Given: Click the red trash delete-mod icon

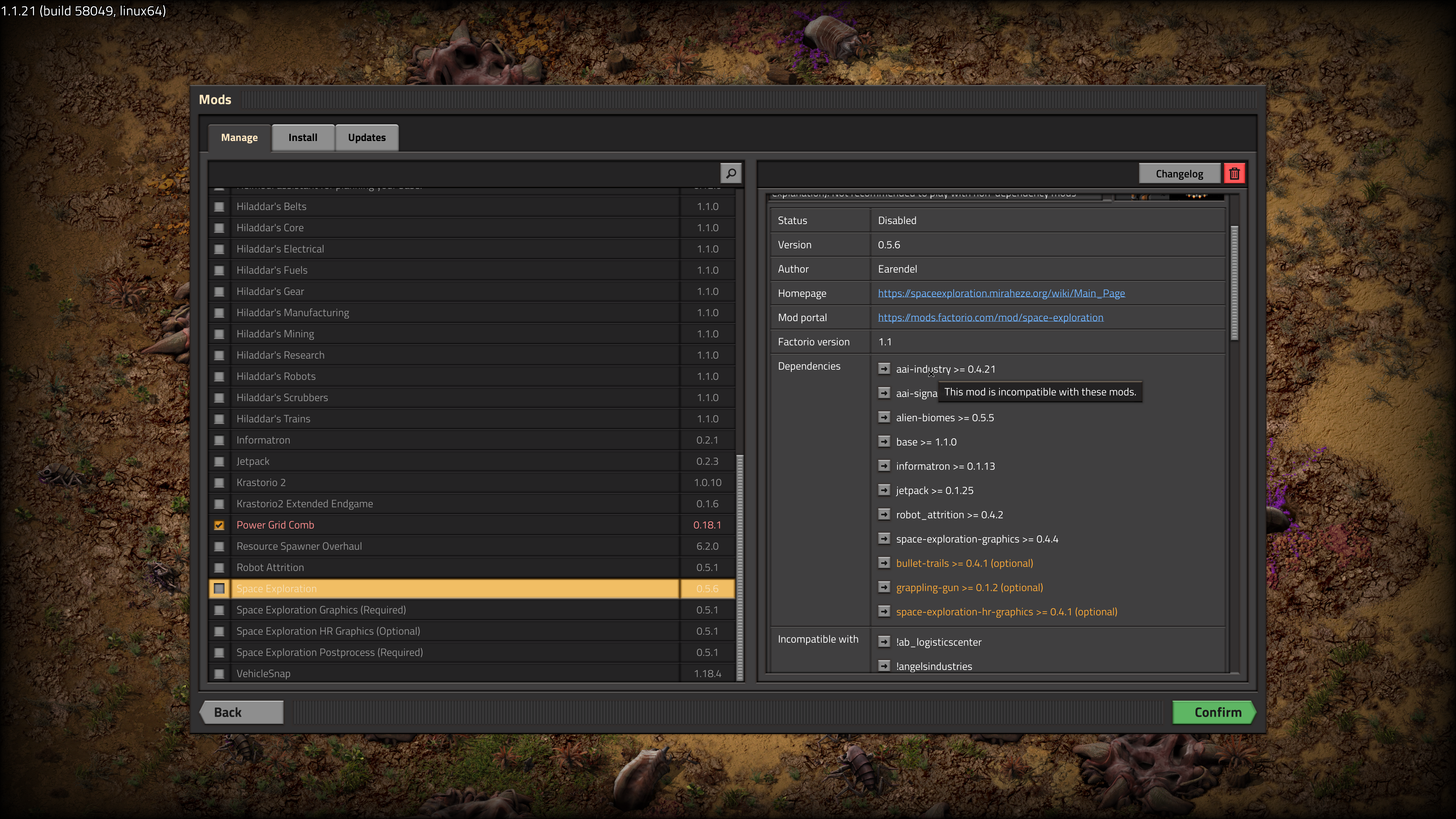Looking at the screenshot, I should 1234,174.
